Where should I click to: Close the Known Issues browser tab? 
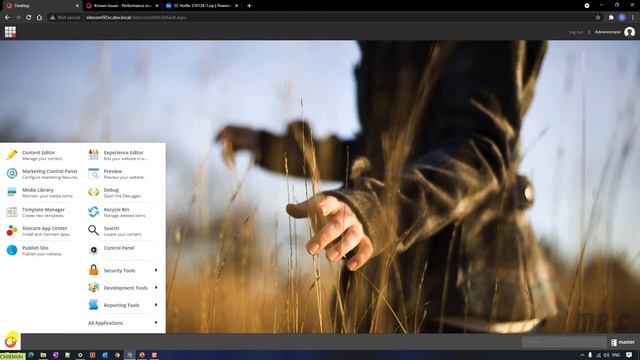click(157, 6)
